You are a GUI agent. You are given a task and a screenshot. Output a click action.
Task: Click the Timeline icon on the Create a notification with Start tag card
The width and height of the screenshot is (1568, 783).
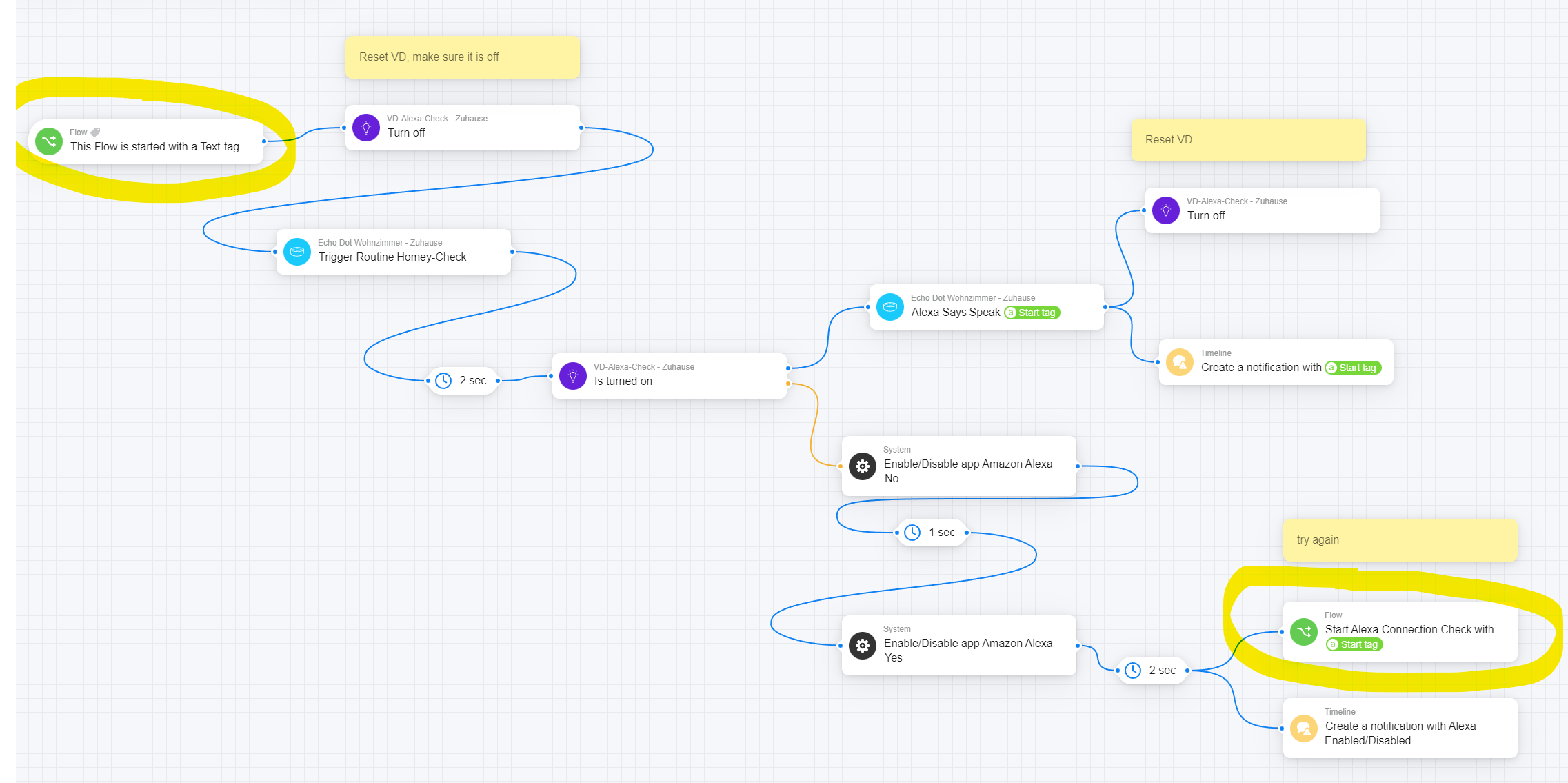1180,362
